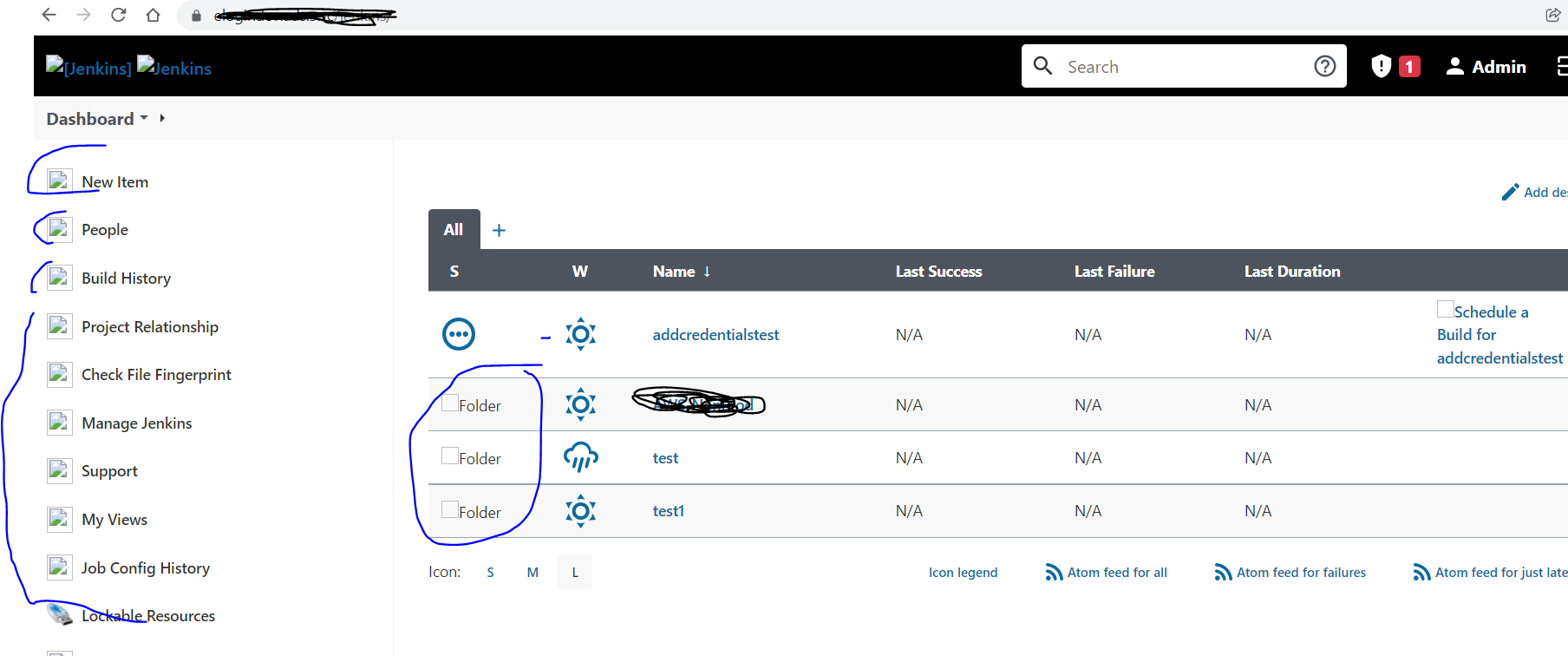Click the red notification count badge

point(1410,66)
